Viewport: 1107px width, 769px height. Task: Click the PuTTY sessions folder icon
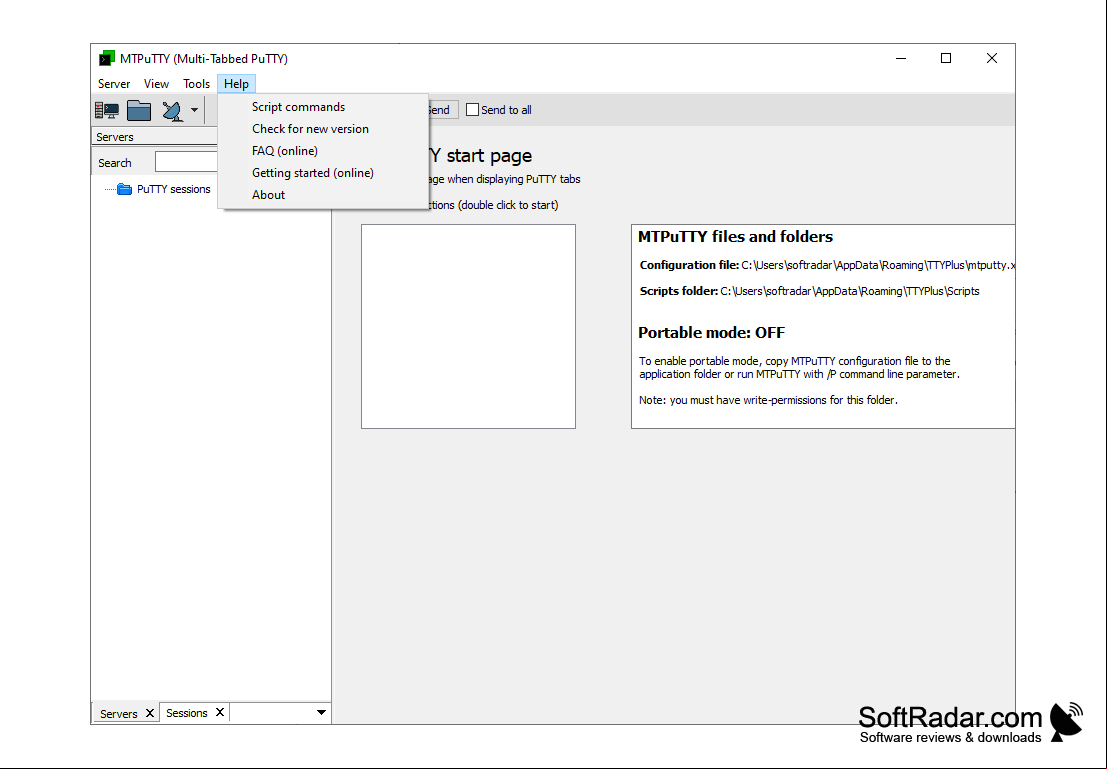tap(124, 189)
